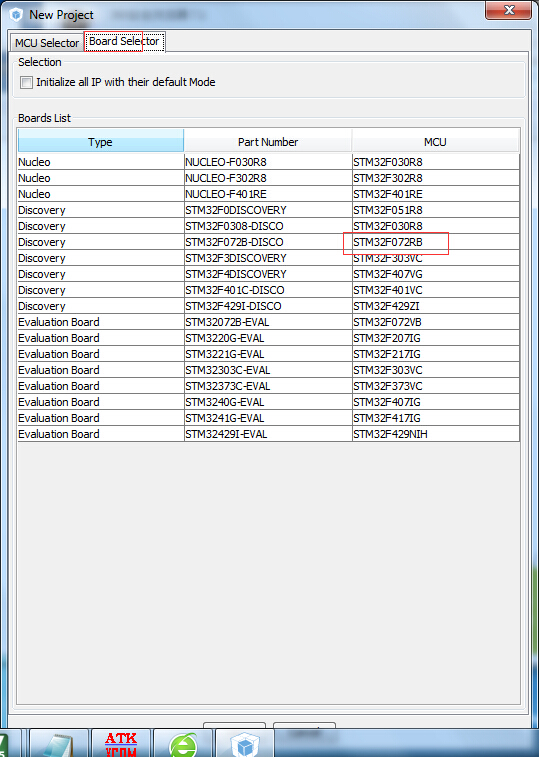Click the STM32F401VC MCU cell
Screen dimensions: 539x757
coord(436,290)
